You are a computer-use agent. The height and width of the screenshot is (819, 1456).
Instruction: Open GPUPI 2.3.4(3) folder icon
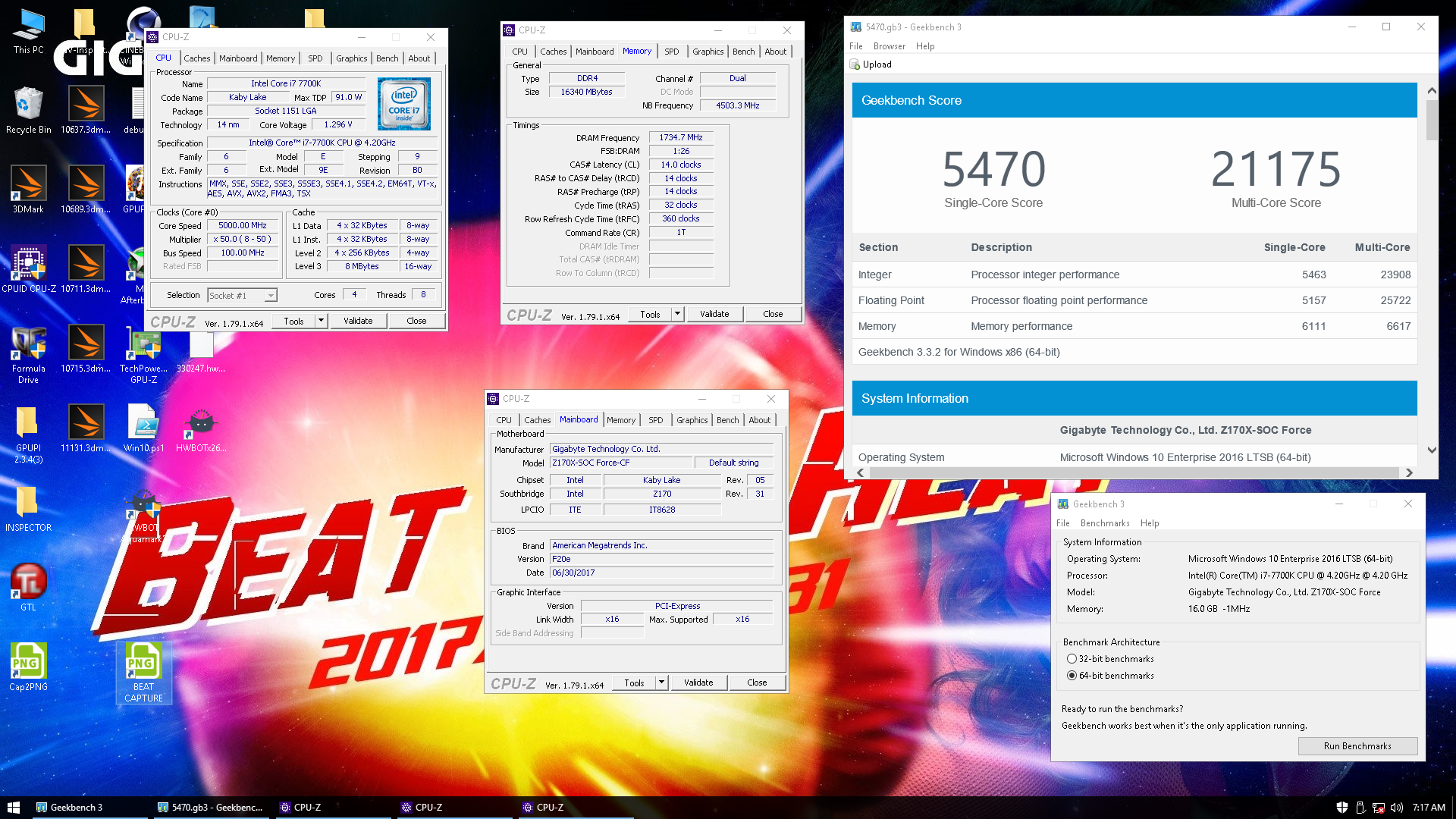tap(28, 435)
